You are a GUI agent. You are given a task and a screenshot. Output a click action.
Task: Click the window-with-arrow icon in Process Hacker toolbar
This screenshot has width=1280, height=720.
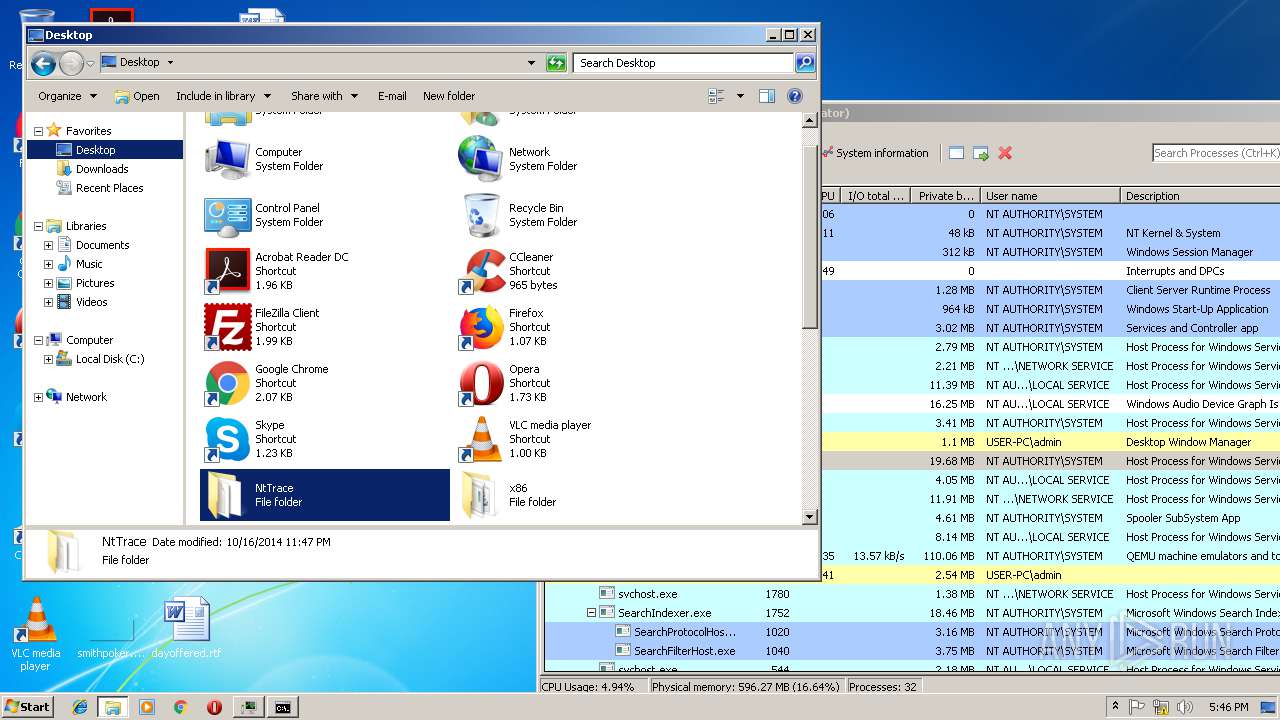pos(981,153)
